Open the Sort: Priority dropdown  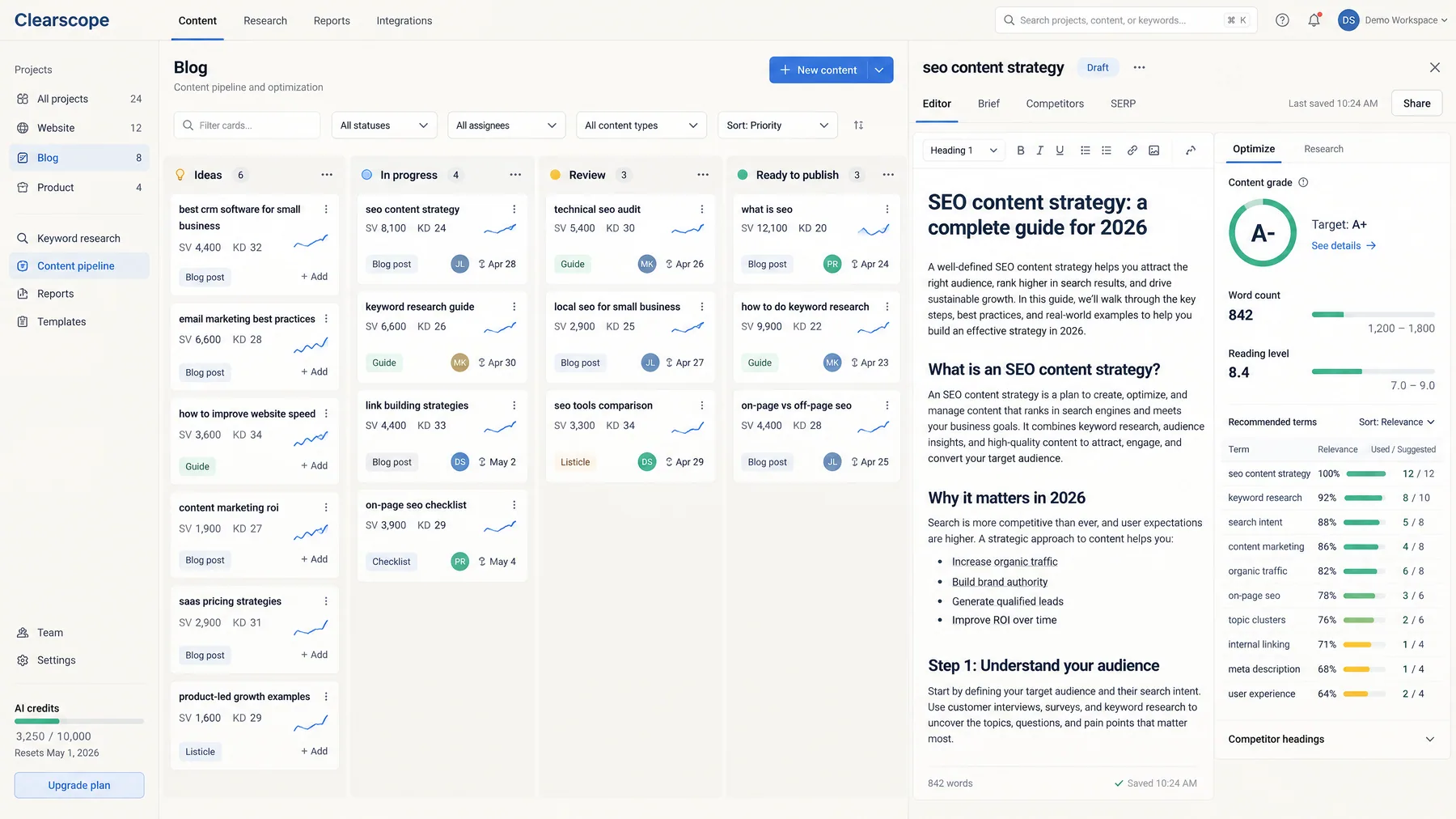pos(777,125)
